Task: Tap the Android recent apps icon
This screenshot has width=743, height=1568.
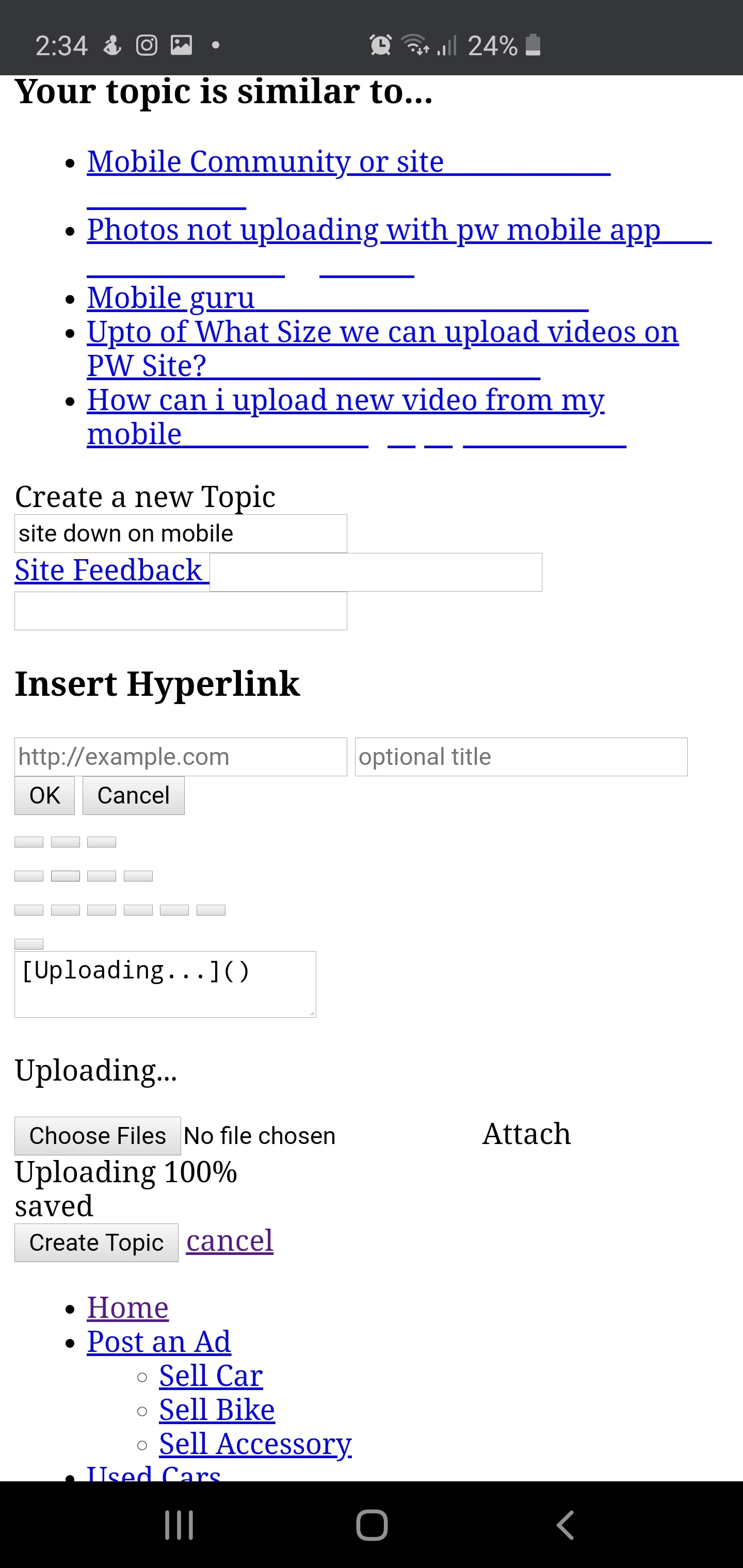Action: (x=179, y=1525)
